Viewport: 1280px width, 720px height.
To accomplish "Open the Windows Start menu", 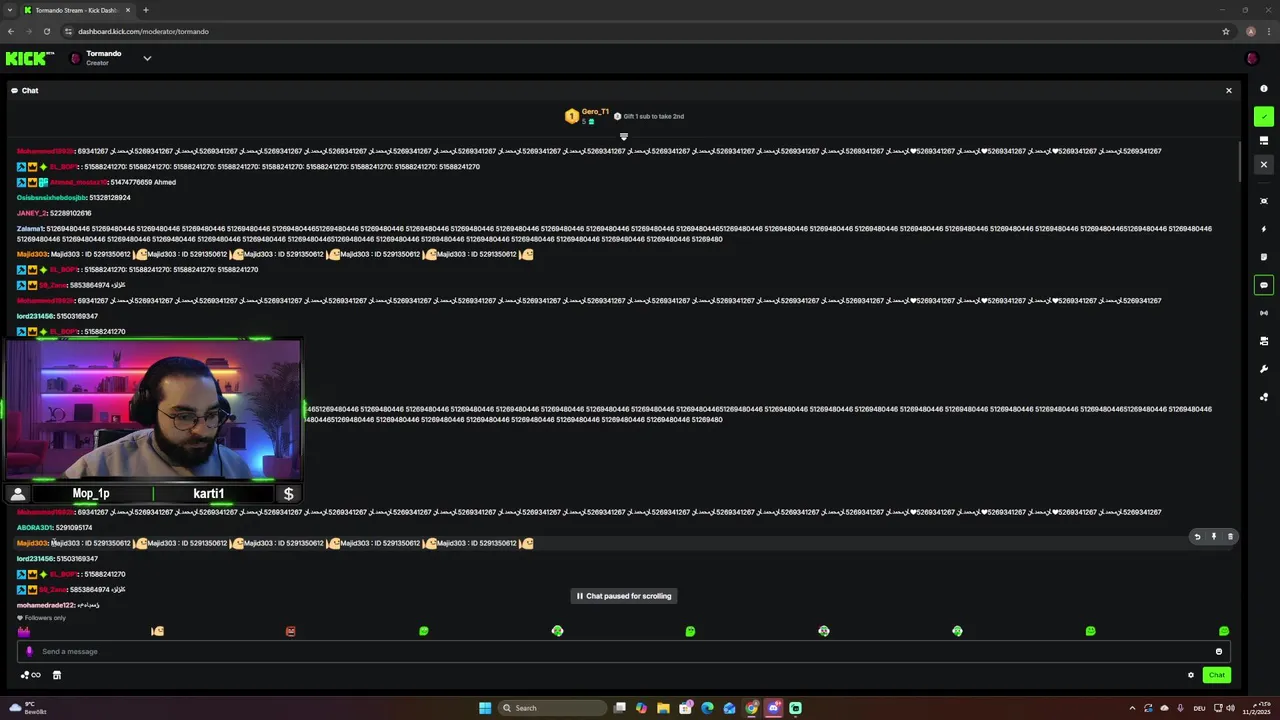I will [485, 708].
